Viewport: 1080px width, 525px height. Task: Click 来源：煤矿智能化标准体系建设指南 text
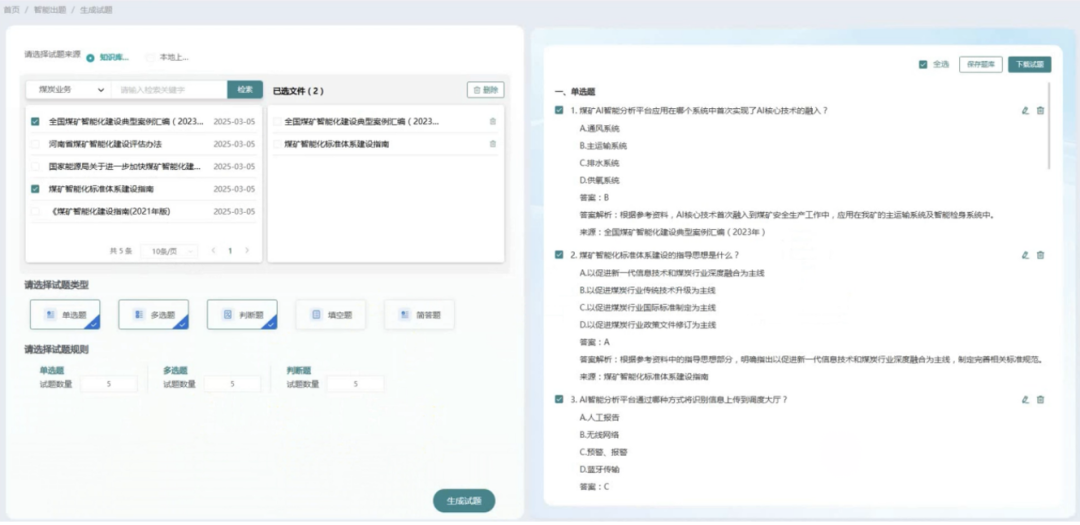click(645, 377)
